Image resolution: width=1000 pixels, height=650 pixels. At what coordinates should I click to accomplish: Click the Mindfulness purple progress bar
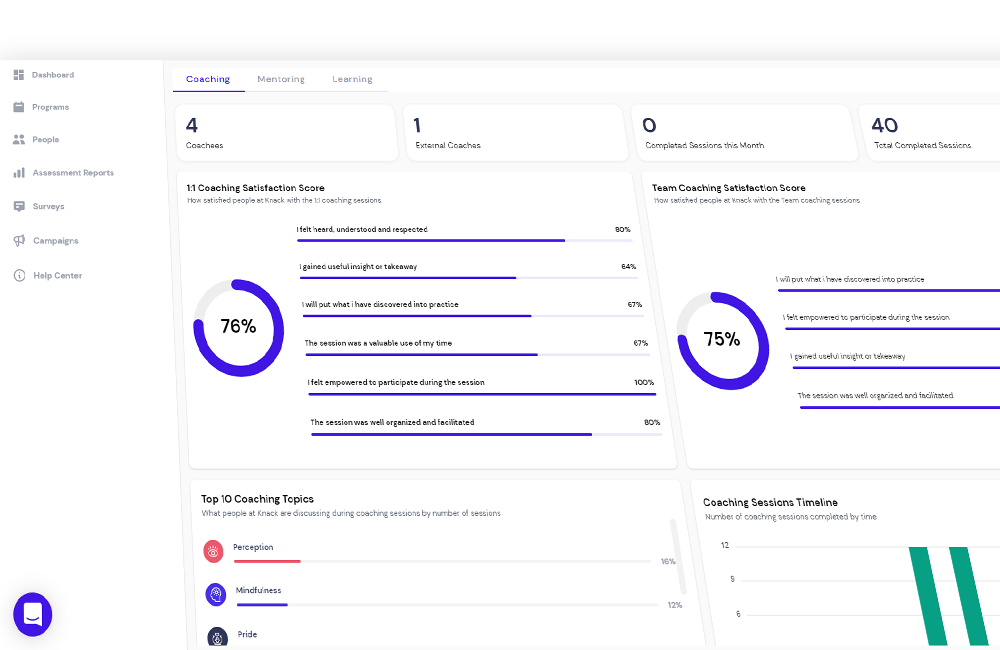coord(447,605)
